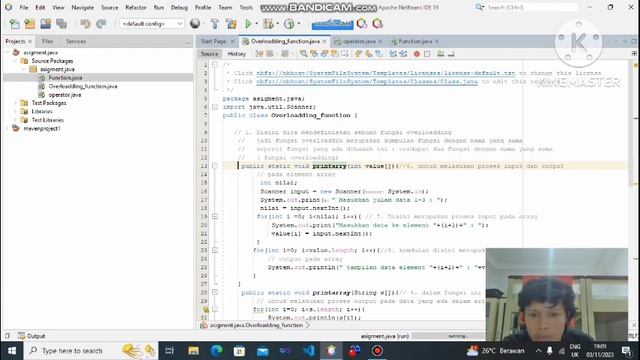Toggle Bookmark icon in editor toolbar
Viewport: 640px width, 360px height.
(379, 54)
